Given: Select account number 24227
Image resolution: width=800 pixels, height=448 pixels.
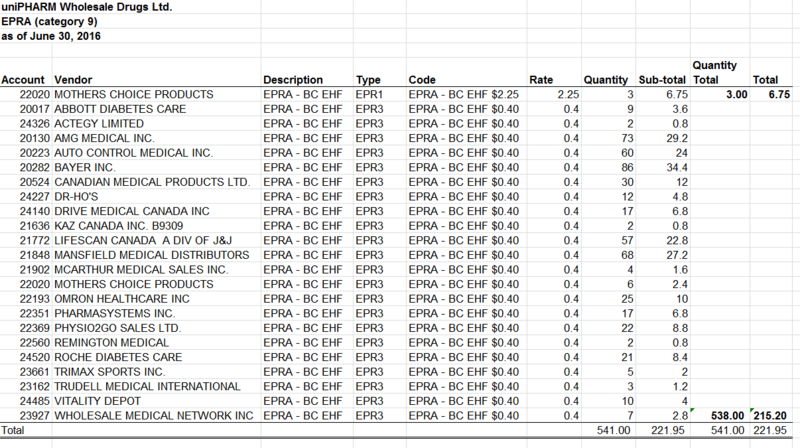Looking at the screenshot, I should tap(35, 197).
